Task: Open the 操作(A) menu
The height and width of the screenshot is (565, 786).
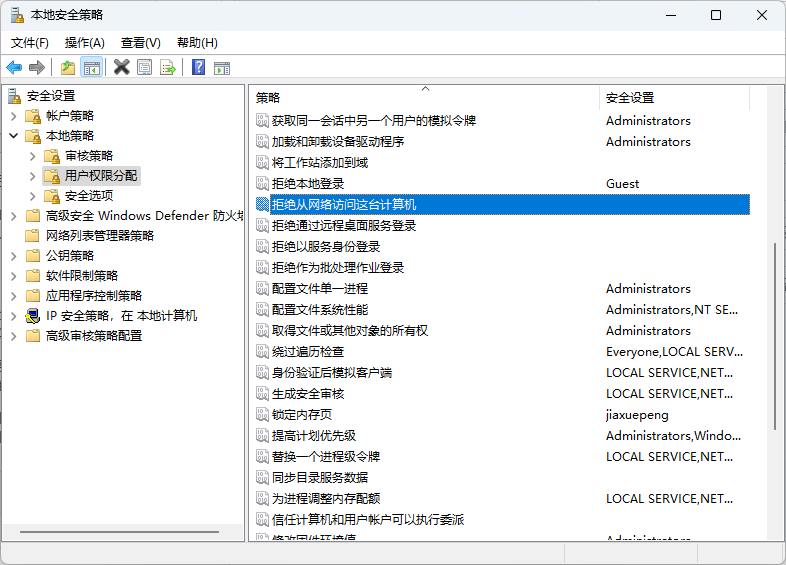Action: [x=84, y=43]
